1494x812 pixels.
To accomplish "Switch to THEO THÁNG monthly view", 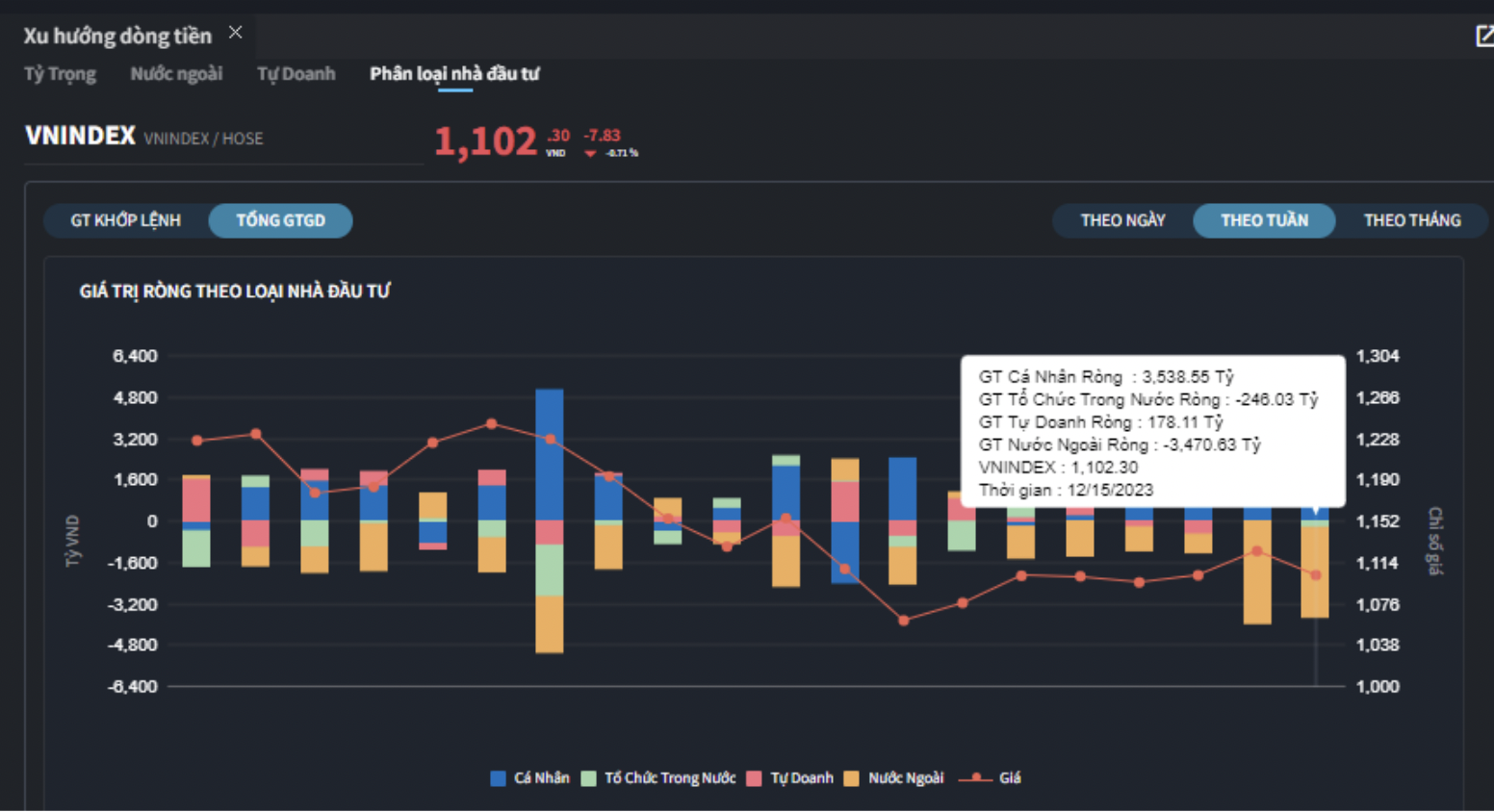I will point(1411,220).
